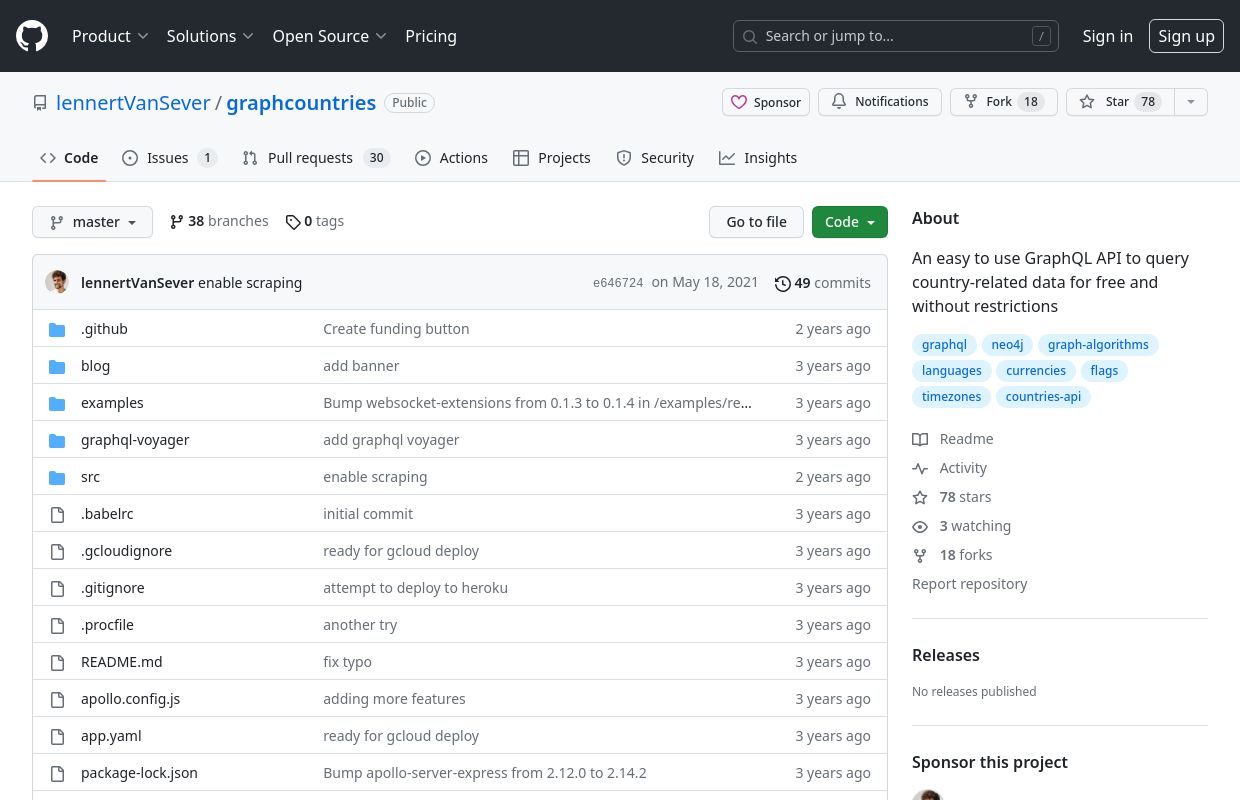Open the Code tab
This screenshot has width=1240, height=800.
(69, 158)
